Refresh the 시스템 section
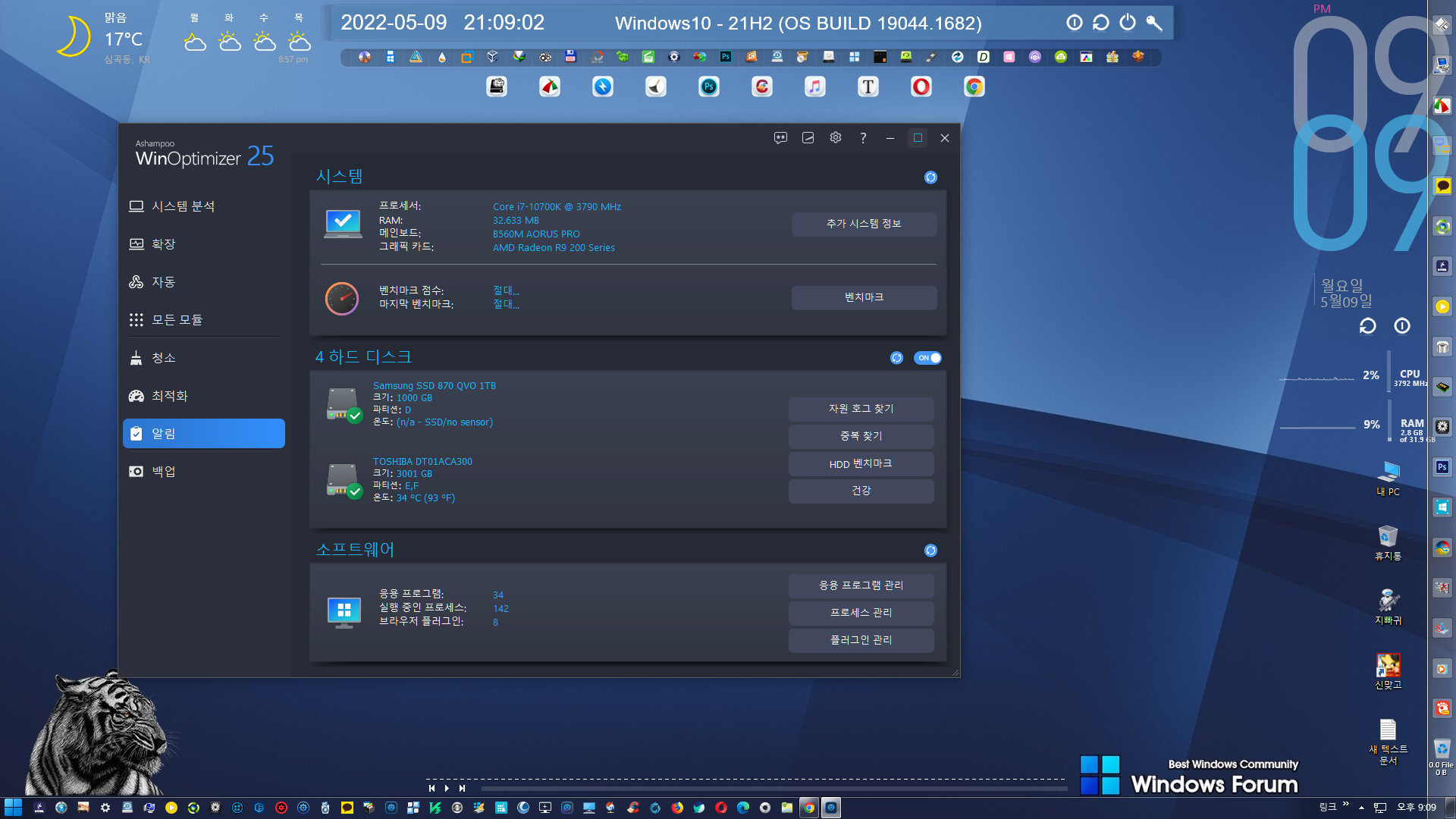 coord(930,177)
